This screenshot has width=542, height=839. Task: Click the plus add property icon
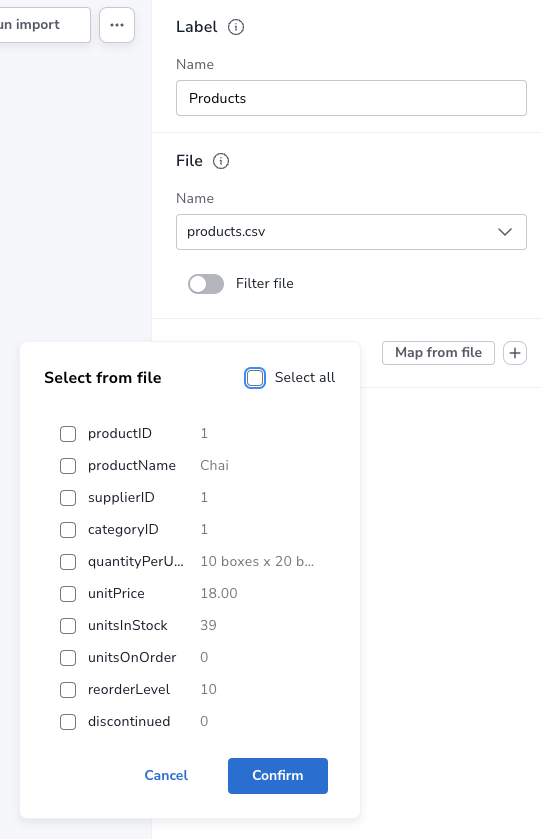[x=515, y=353]
